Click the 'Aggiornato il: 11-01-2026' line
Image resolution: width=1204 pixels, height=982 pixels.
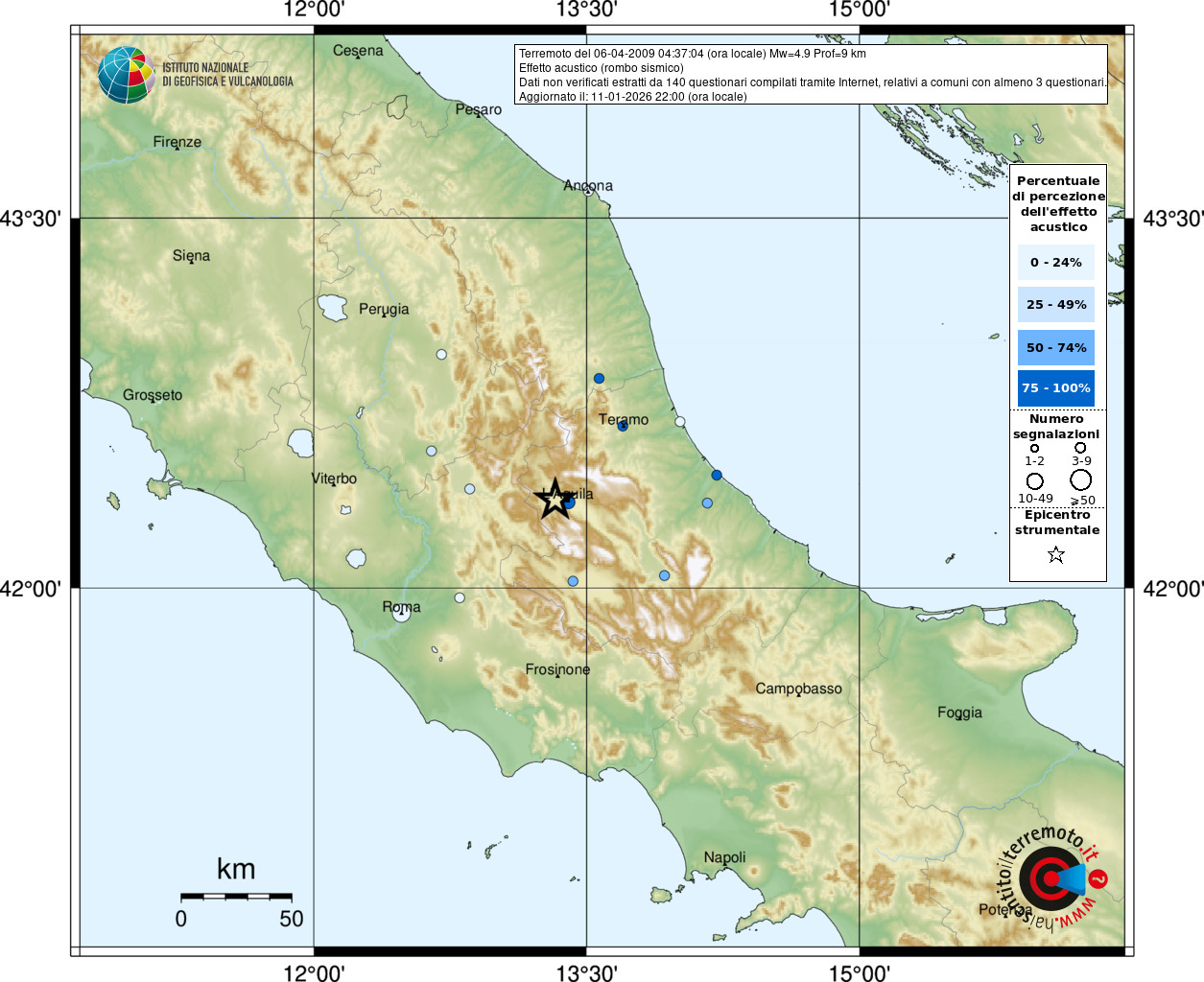click(x=633, y=97)
